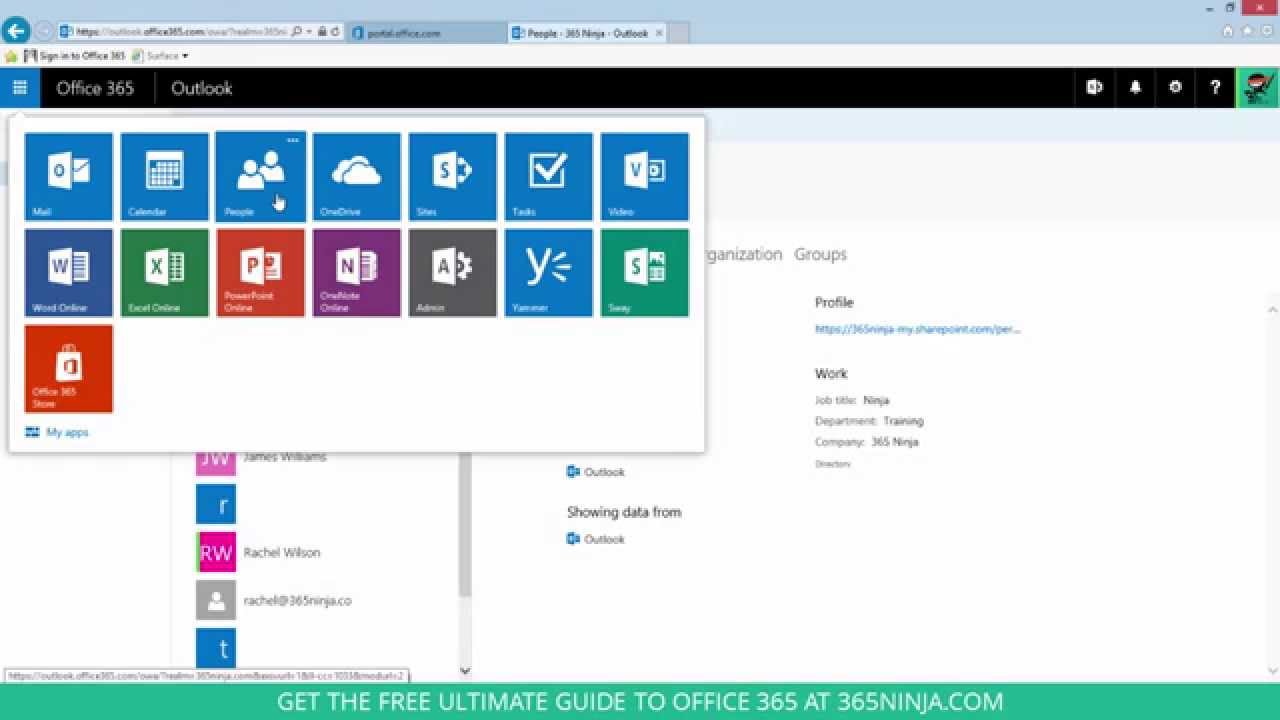This screenshot has height=720, width=1280.
Task: Click the browser back arrow button
Action: [x=15, y=31]
